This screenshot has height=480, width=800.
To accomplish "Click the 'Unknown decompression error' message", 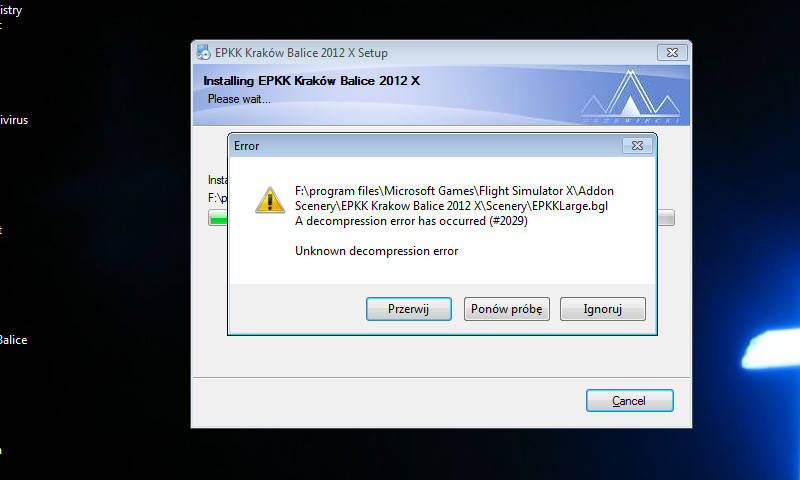I will [377, 251].
